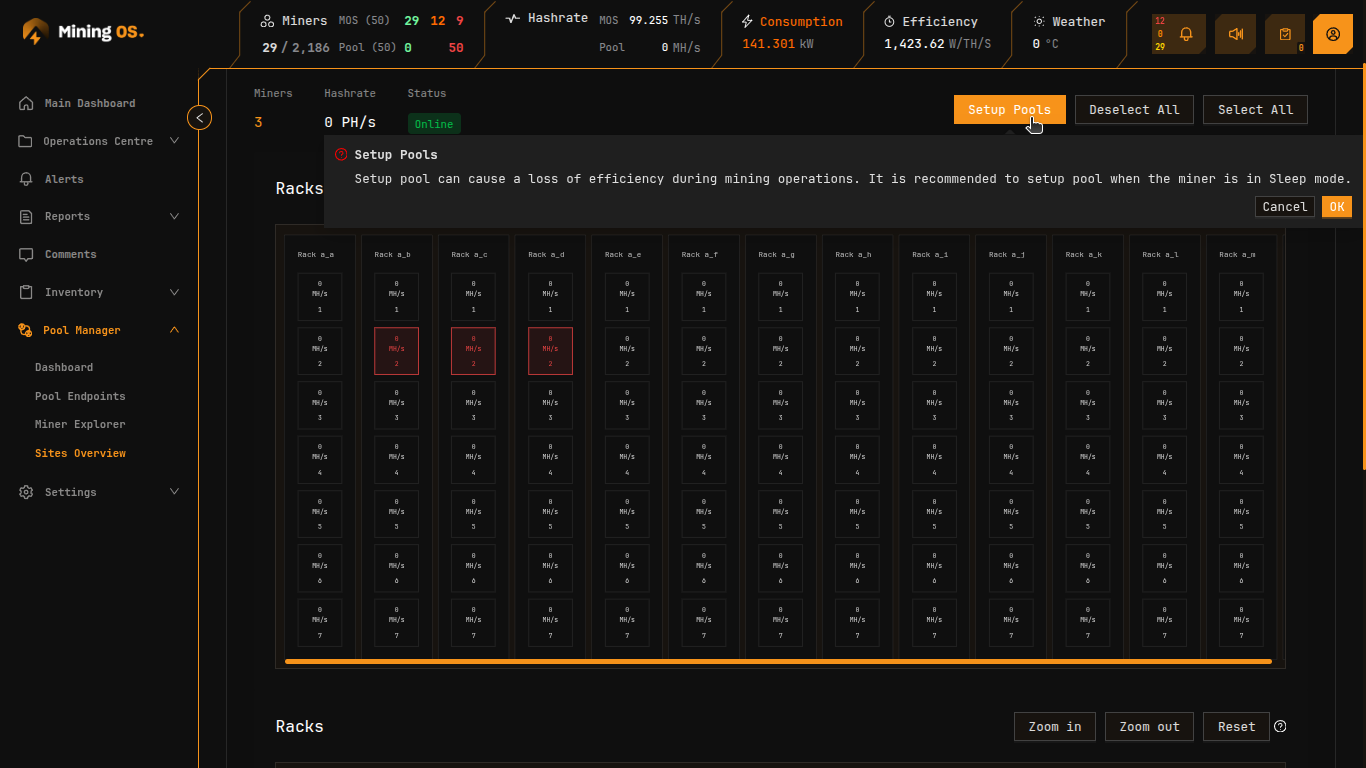The width and height of the screenshot is (1366, 768).
Task: Click the Consumption lightning bolt icon
Action: [745, 21]
